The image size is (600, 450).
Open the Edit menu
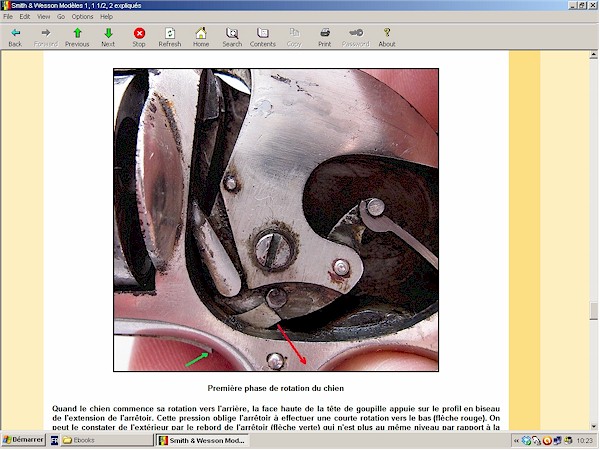click(x=25, y=17)
